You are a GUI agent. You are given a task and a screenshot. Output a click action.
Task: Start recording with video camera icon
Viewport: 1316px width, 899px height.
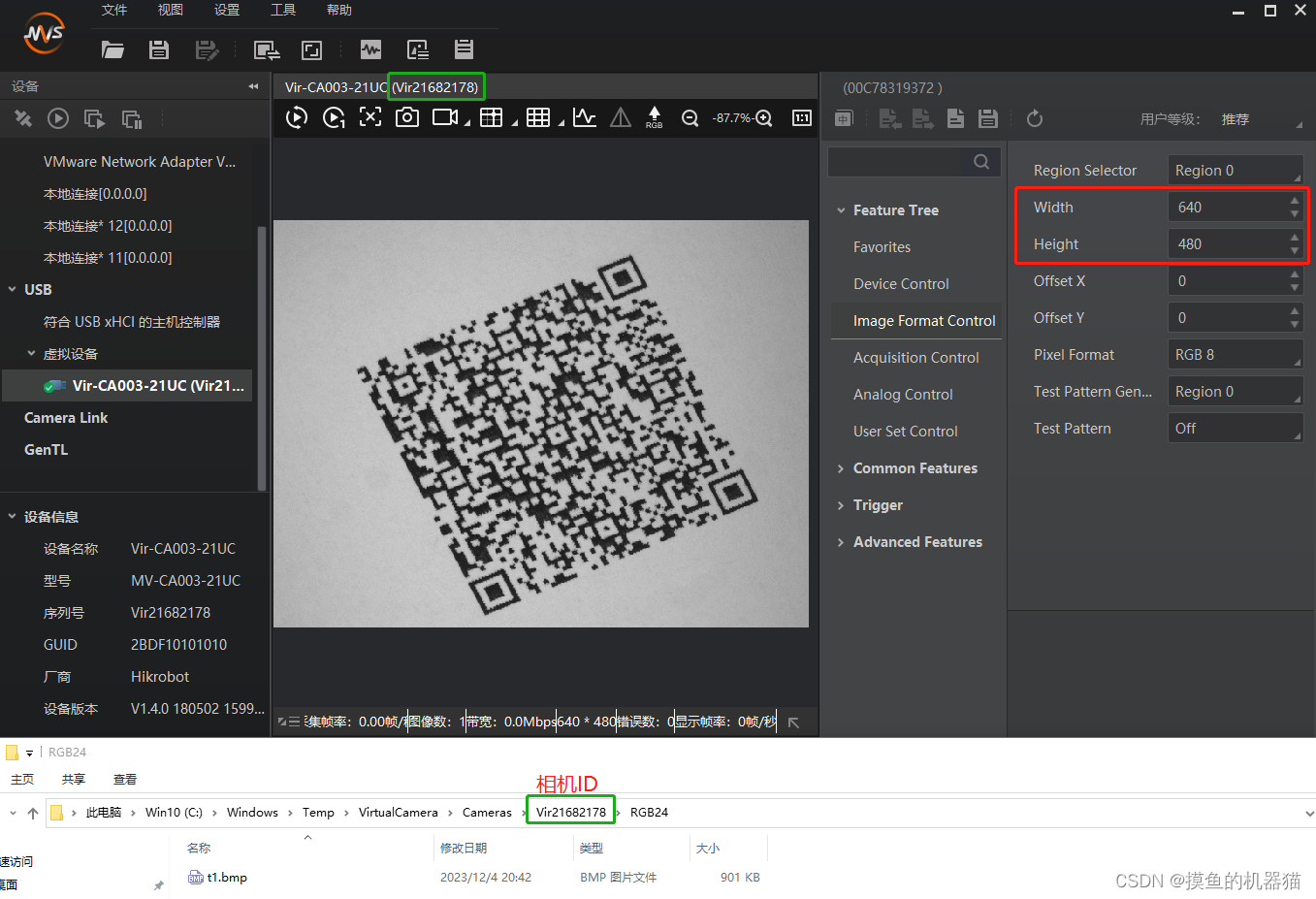pos(445,117)
